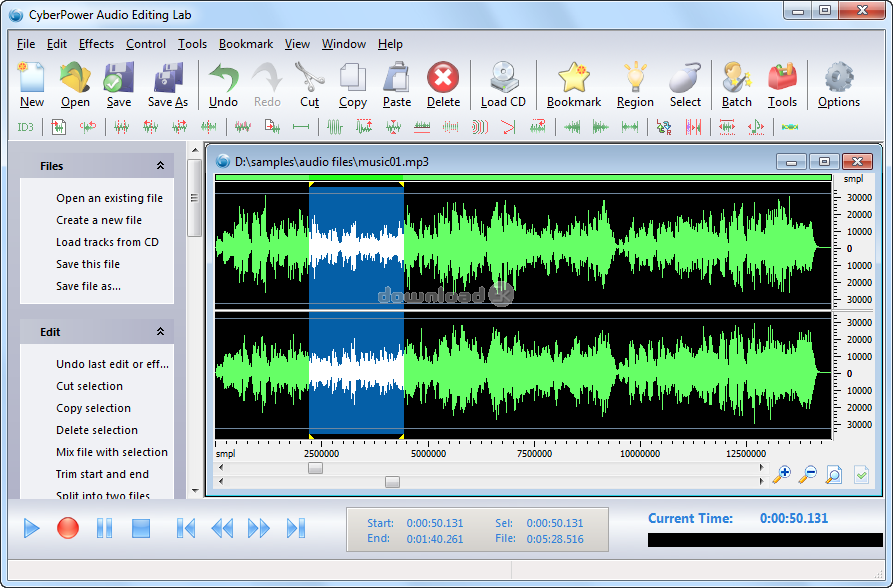
Task: Collapse the Edit panel chevron
Action: [x=161, y=332]
